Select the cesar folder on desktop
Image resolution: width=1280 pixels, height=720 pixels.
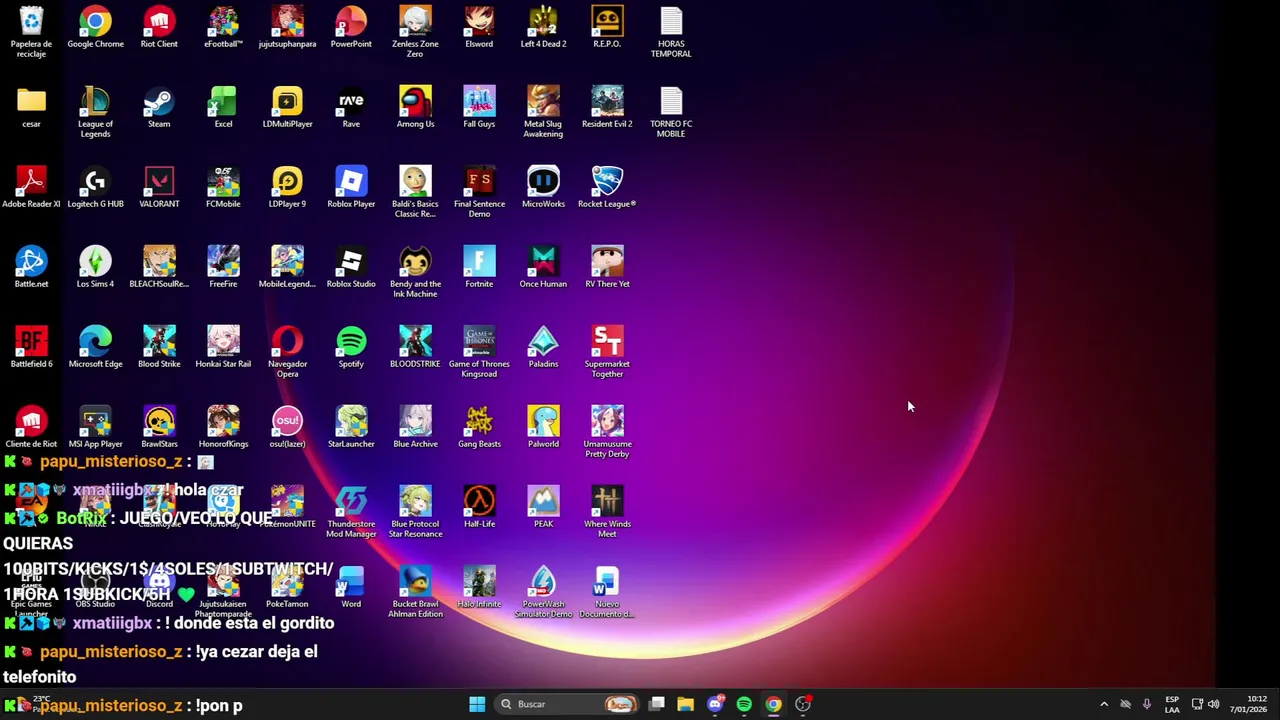[31, 107]
